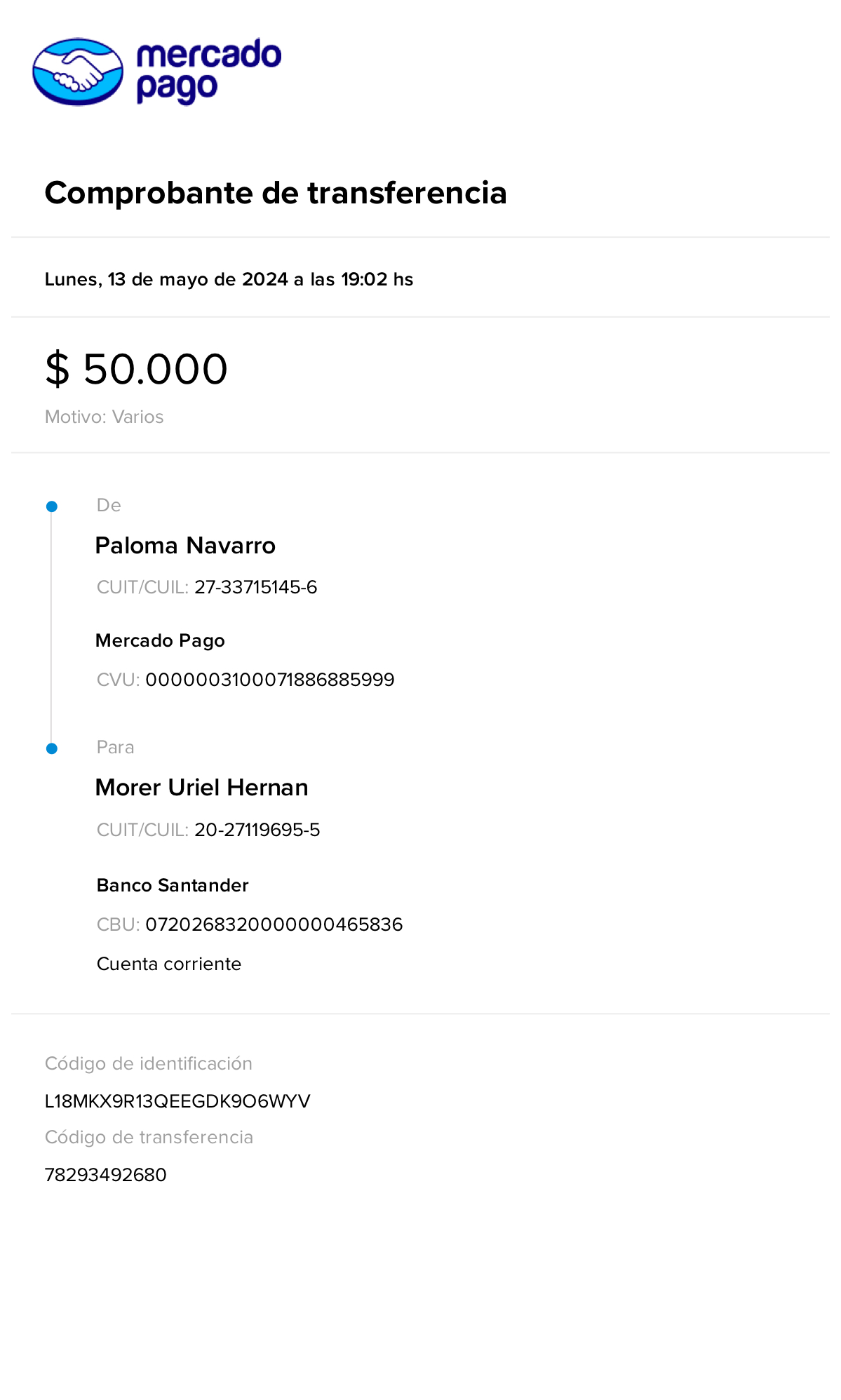Click the Banco Santander label
This screenshot has height=1400, width=841.
pyautogui.click(x=173, y=885)
